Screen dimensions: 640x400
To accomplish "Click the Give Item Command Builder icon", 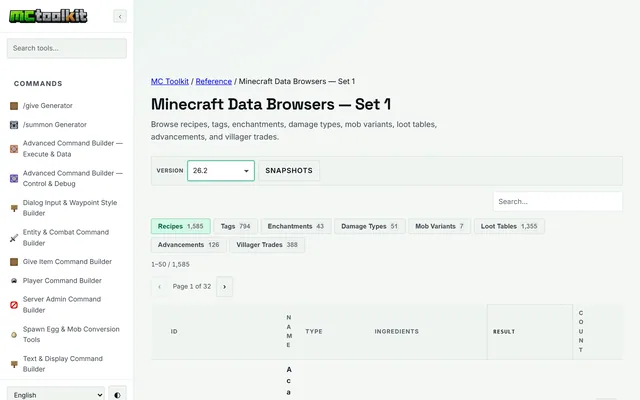I will pyautogui.click(x=14, y=262).
